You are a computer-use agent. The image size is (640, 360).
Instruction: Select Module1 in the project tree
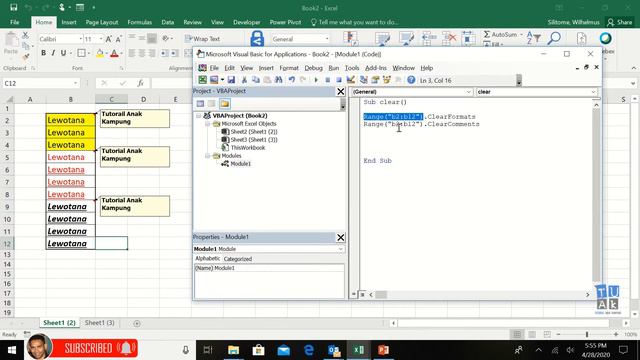[x=240, y=164]
